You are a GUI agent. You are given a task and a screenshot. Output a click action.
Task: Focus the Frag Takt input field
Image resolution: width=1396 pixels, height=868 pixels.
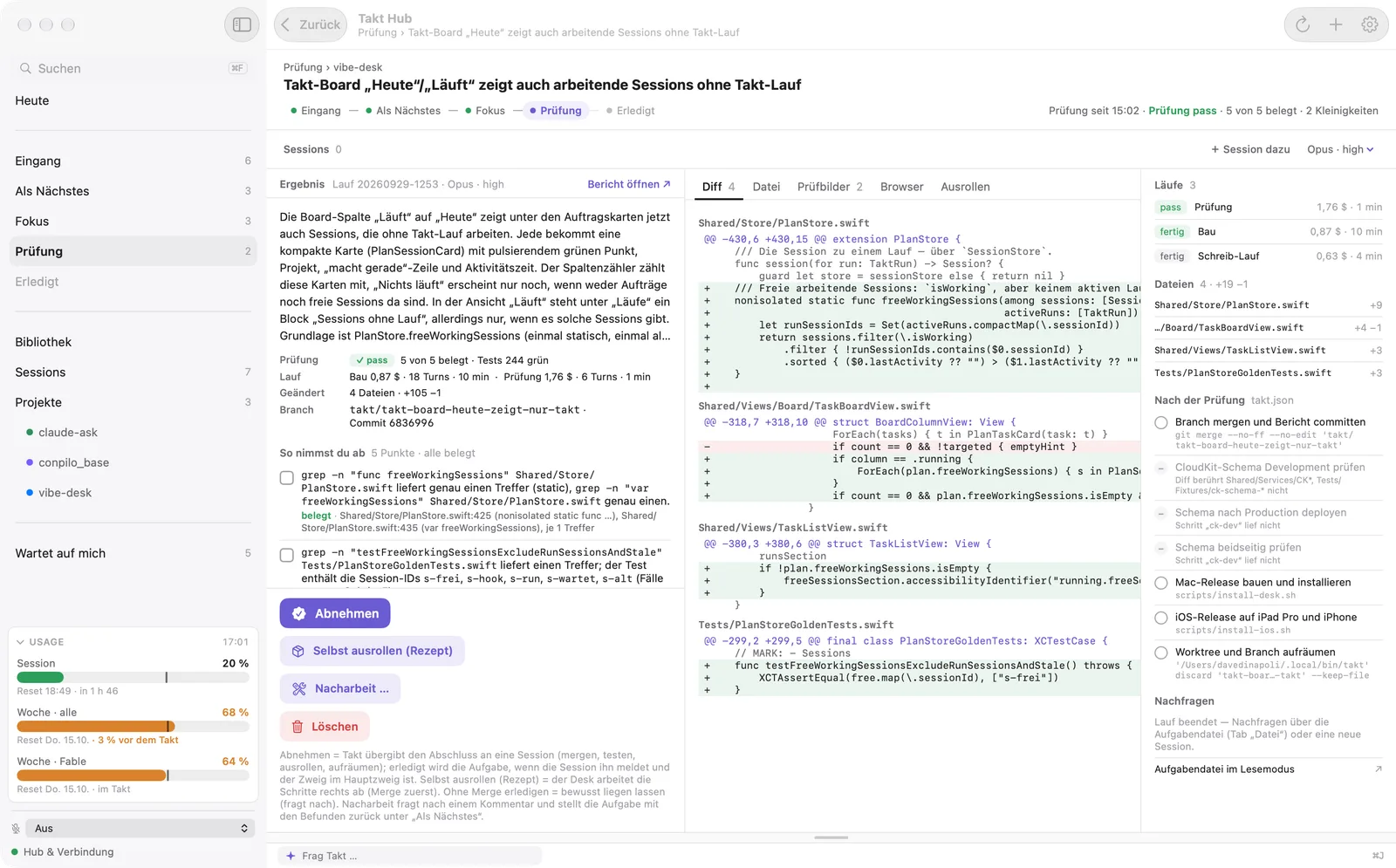pyautogui.click(x=410, y=856)
